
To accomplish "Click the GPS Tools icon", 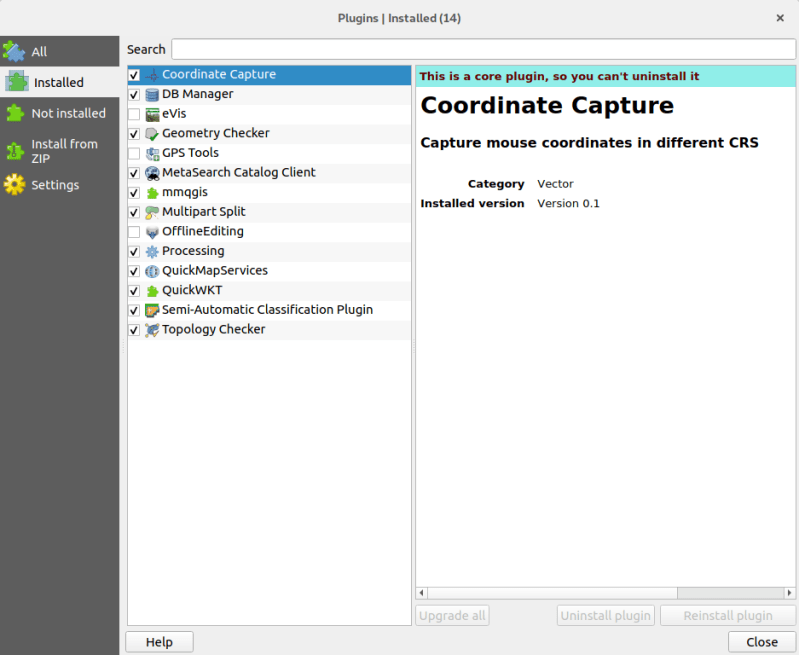I will (x=152, y=153).
